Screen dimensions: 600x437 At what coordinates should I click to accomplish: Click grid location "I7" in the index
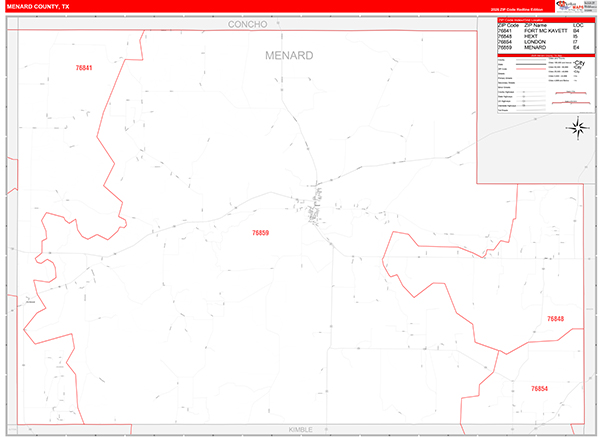point(575,42)
